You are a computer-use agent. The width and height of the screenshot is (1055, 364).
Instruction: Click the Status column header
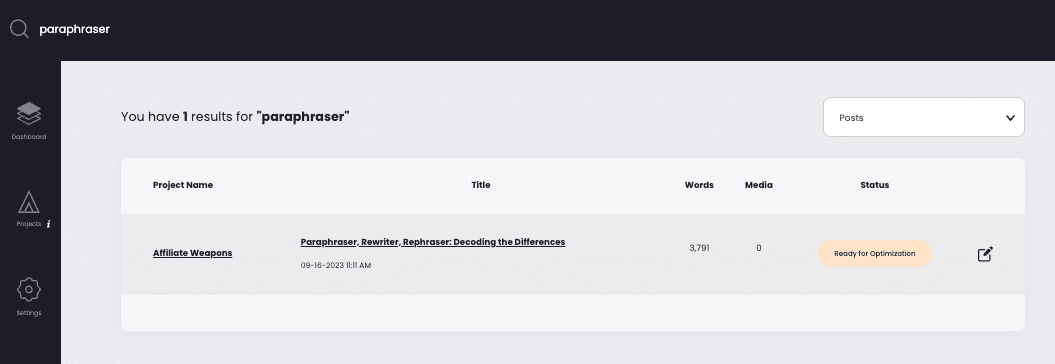[x=875, y=185]
